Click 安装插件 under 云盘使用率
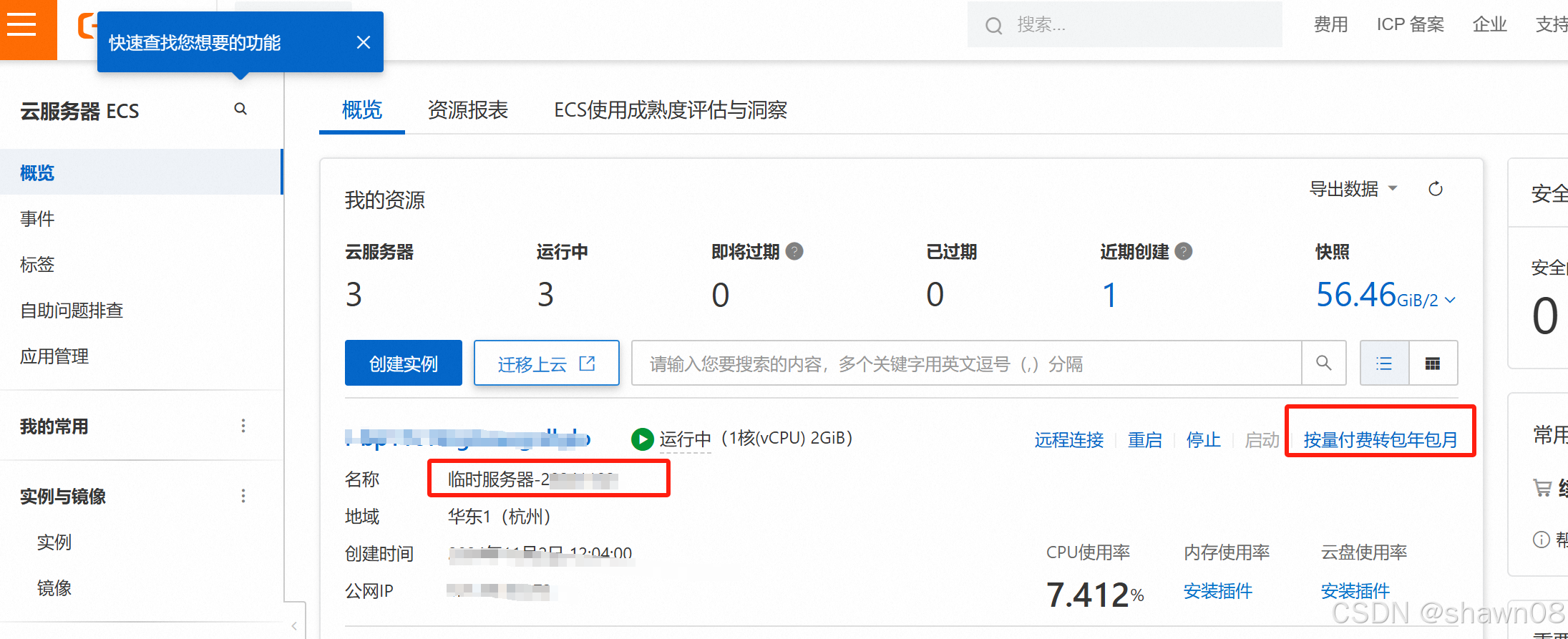 pyautogui.click(x=1355, y=591)
